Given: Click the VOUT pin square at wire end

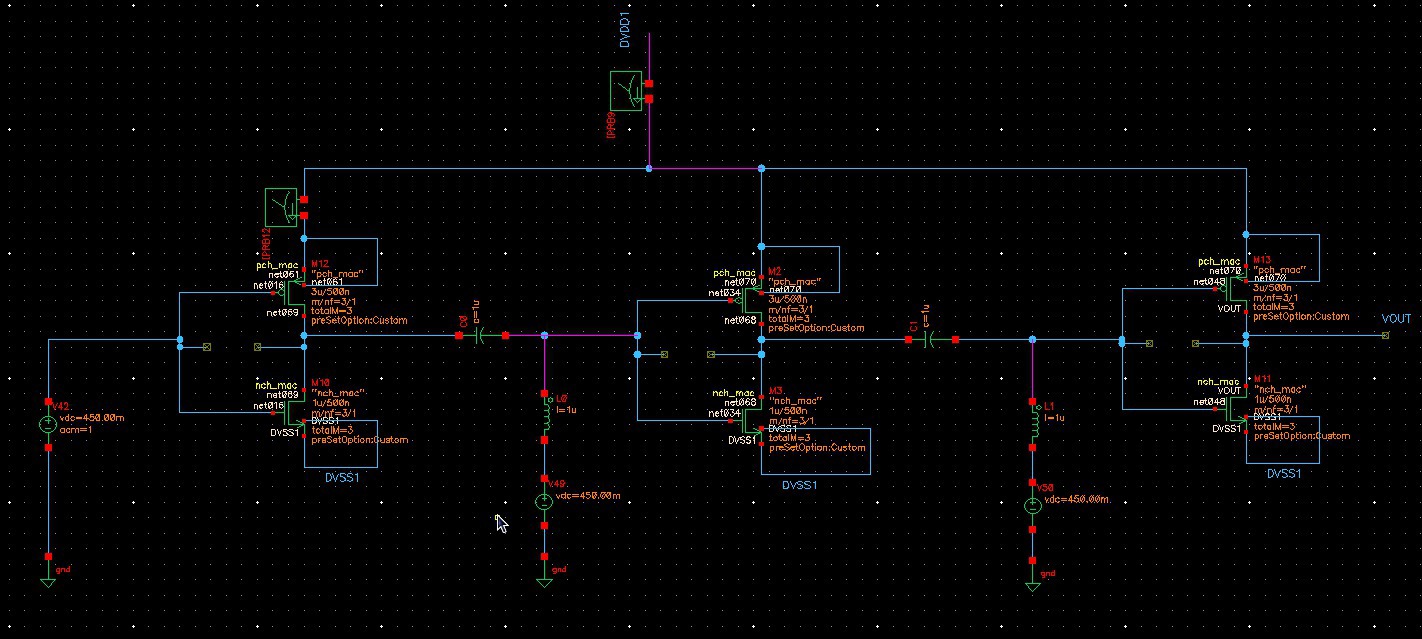Looking at the screenshot, I should (1385, 335).
